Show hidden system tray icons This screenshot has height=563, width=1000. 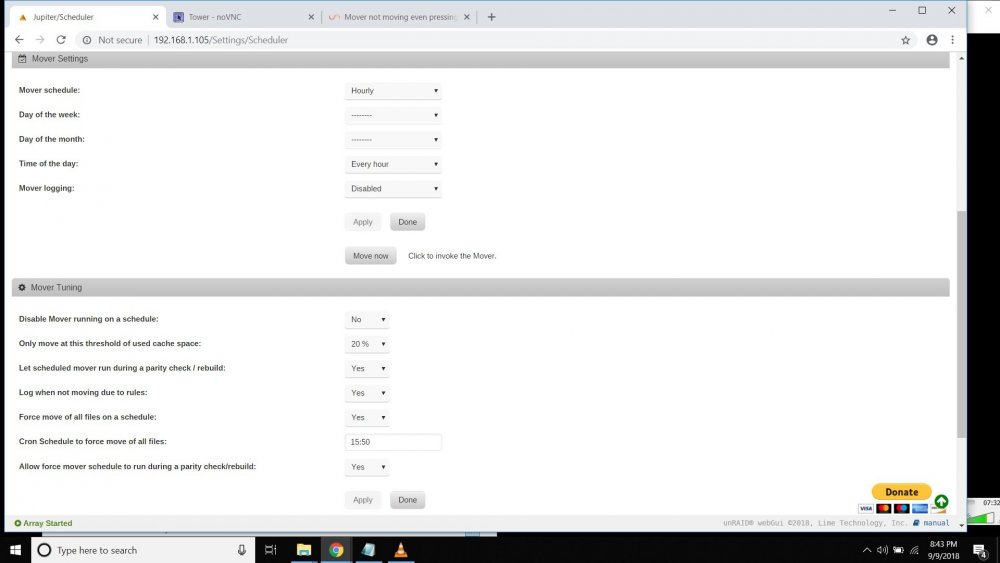[x=867, y=550]
